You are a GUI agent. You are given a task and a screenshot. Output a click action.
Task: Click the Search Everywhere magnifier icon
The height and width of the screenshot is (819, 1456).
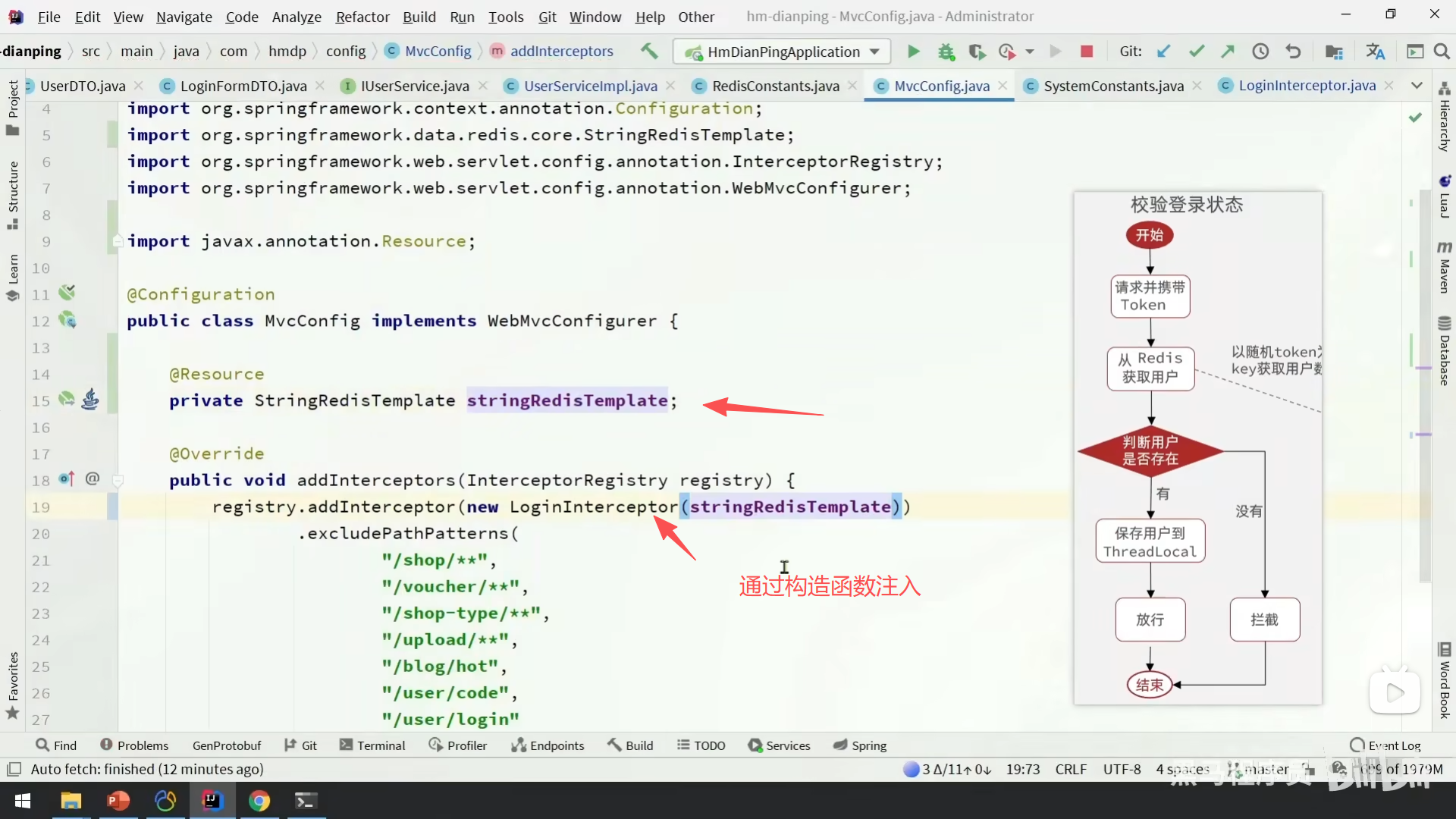pyautogui.click(x=1442, y=52)
